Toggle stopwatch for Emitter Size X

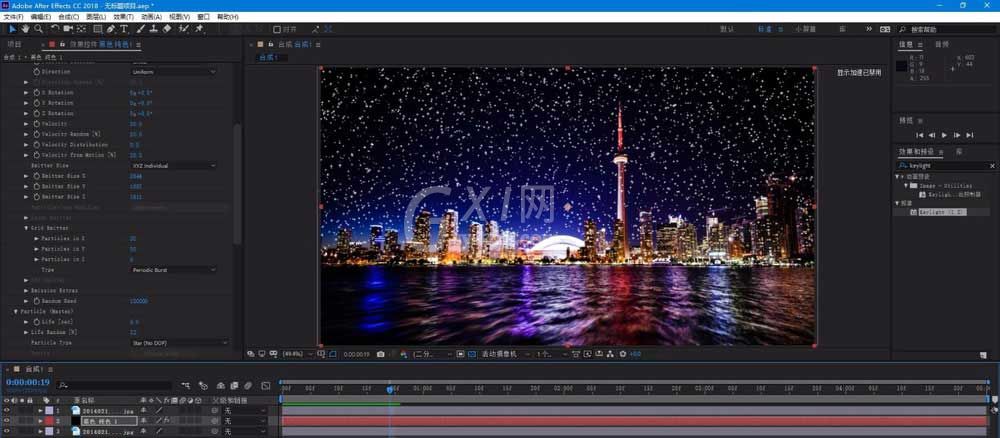36,176
